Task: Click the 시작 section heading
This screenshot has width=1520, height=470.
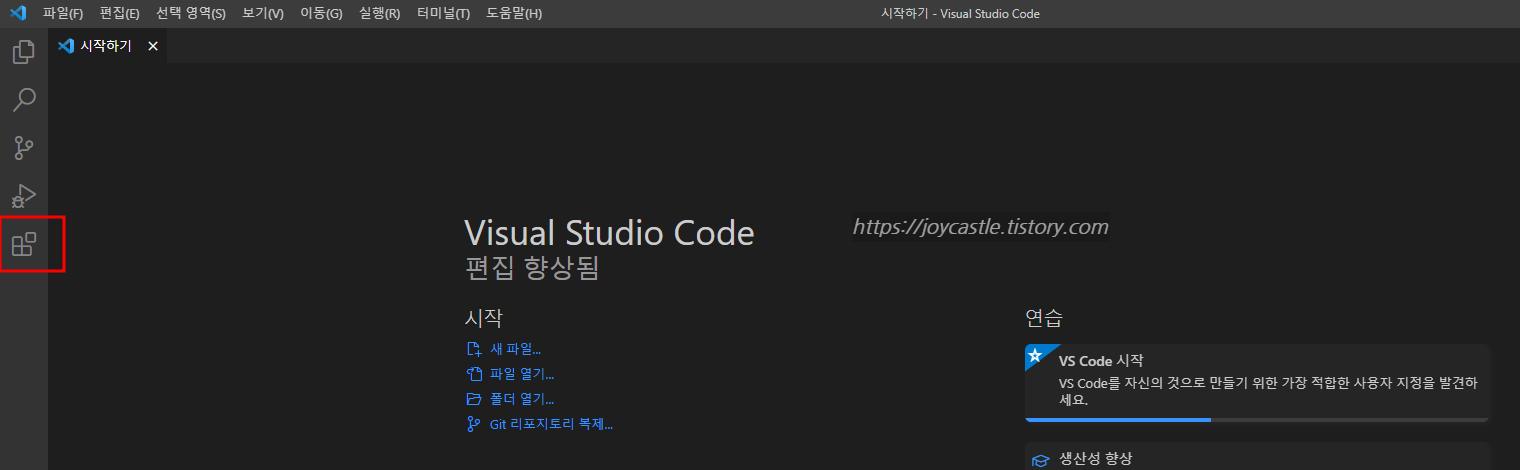Action: 484,318
